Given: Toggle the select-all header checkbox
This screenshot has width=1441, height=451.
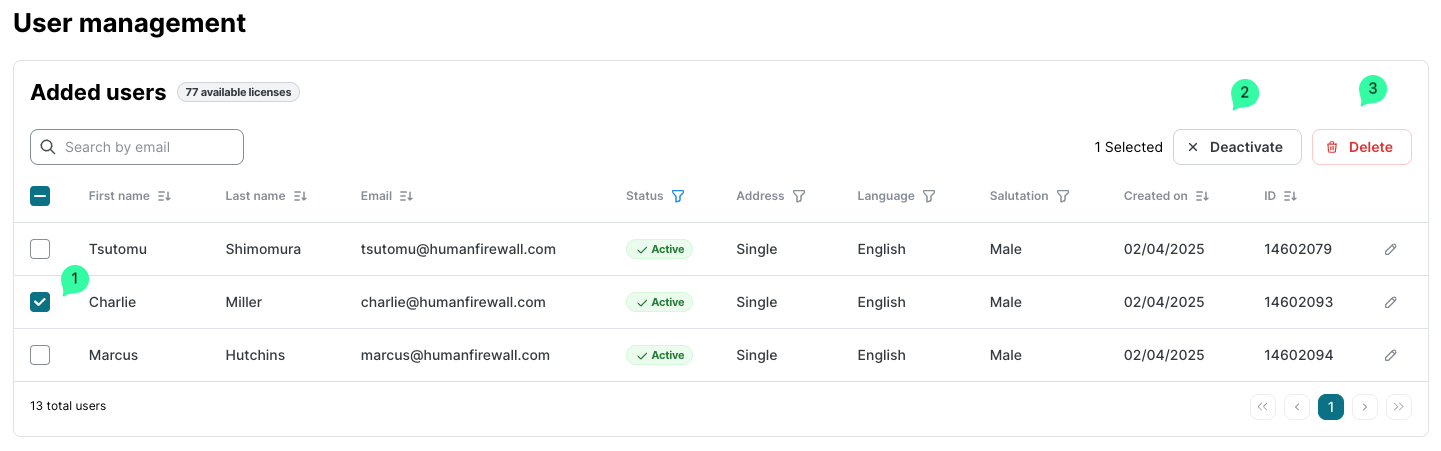Looking at the screenshot, I should [x=40, y=197].
